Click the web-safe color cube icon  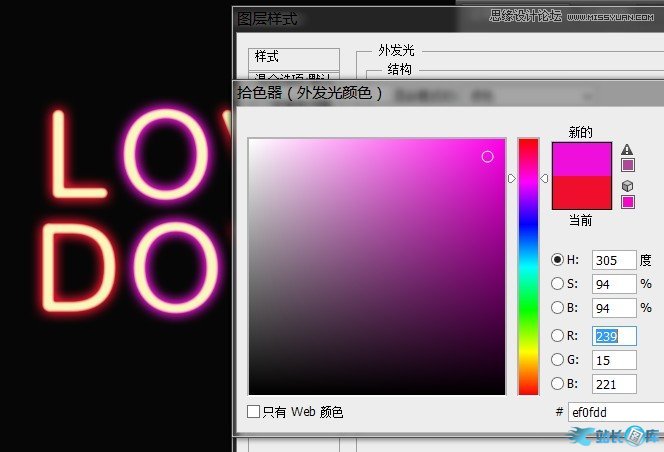click(x=628, y=186)
